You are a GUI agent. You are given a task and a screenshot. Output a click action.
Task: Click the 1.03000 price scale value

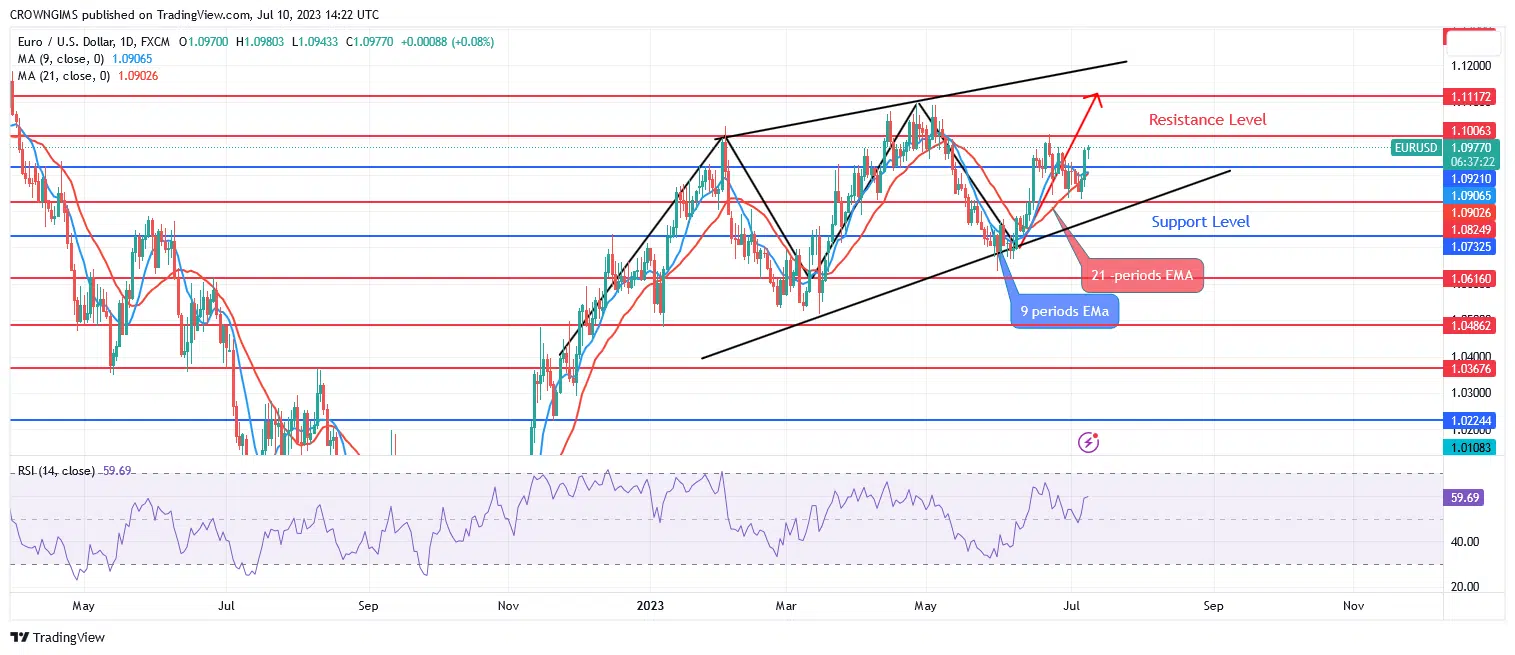(1470, 393)
